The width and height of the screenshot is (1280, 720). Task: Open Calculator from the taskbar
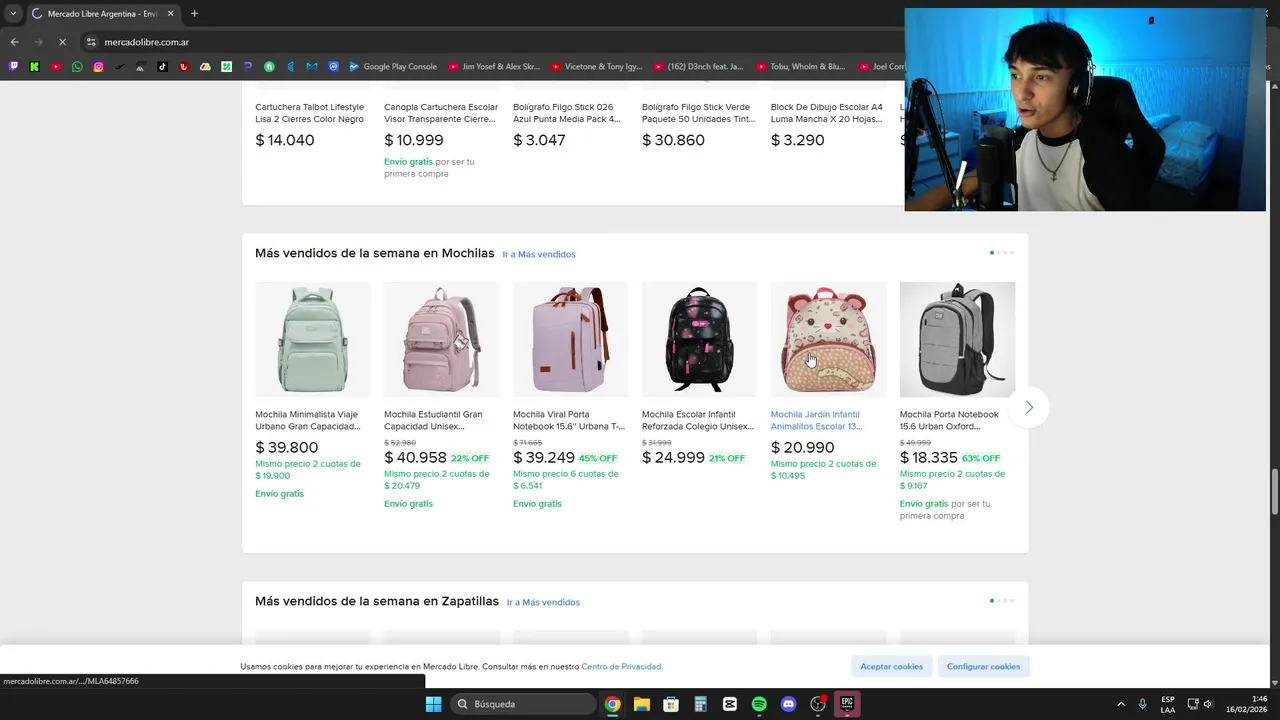[x=700, y=704]
